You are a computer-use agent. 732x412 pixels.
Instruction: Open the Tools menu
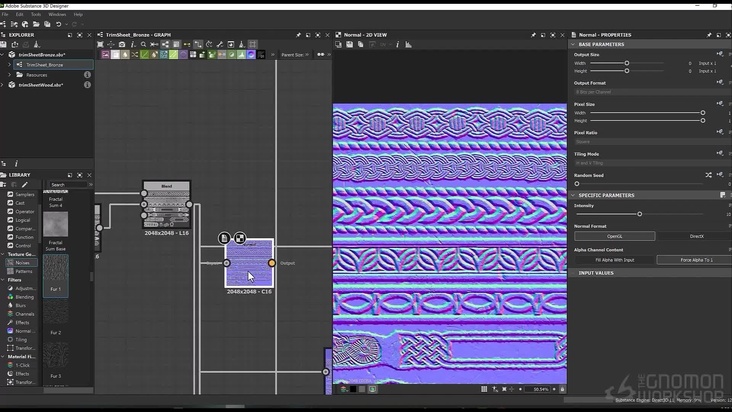(36, 14)
